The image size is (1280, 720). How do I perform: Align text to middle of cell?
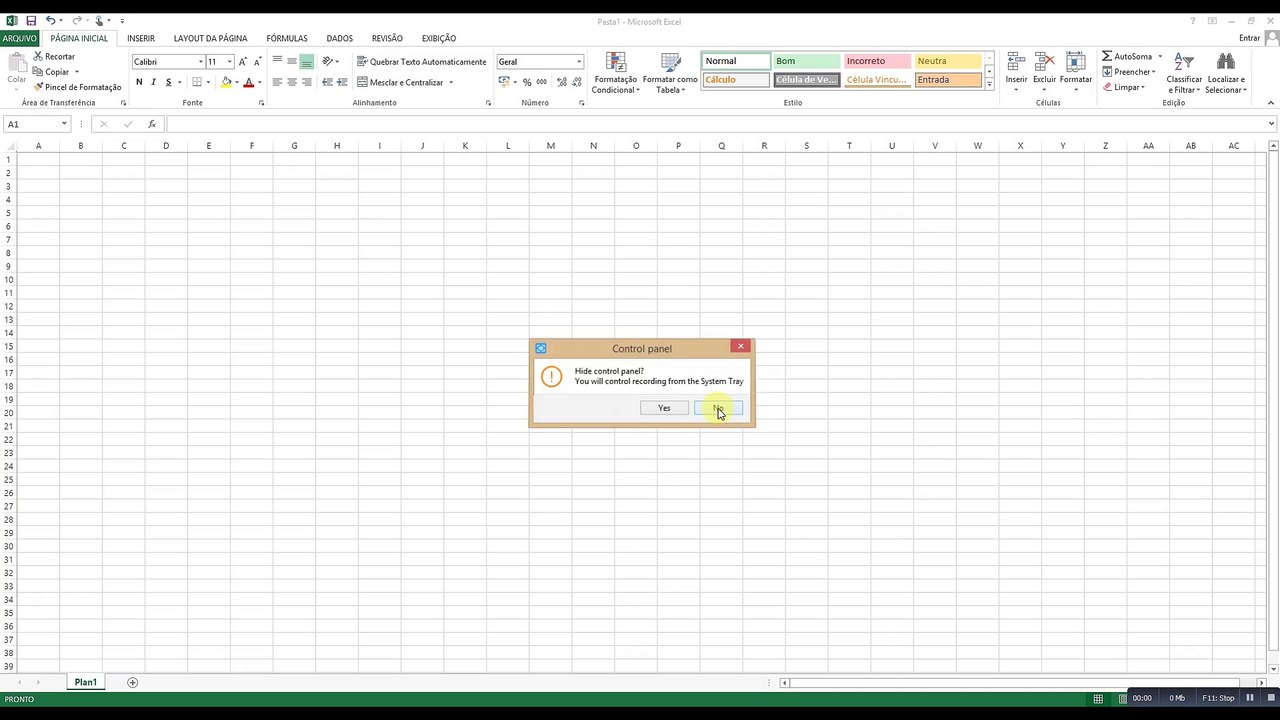(292, 62)
